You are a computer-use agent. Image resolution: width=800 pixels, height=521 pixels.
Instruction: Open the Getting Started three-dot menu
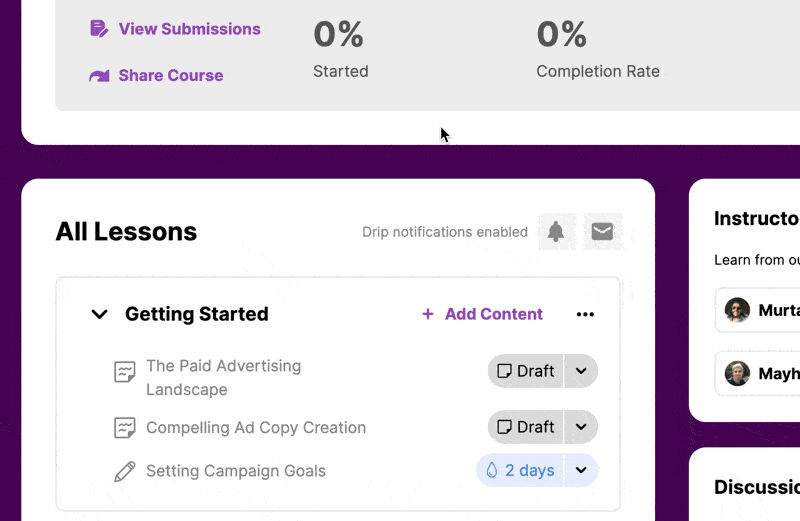pyautogui.click(x=585, y=314)
